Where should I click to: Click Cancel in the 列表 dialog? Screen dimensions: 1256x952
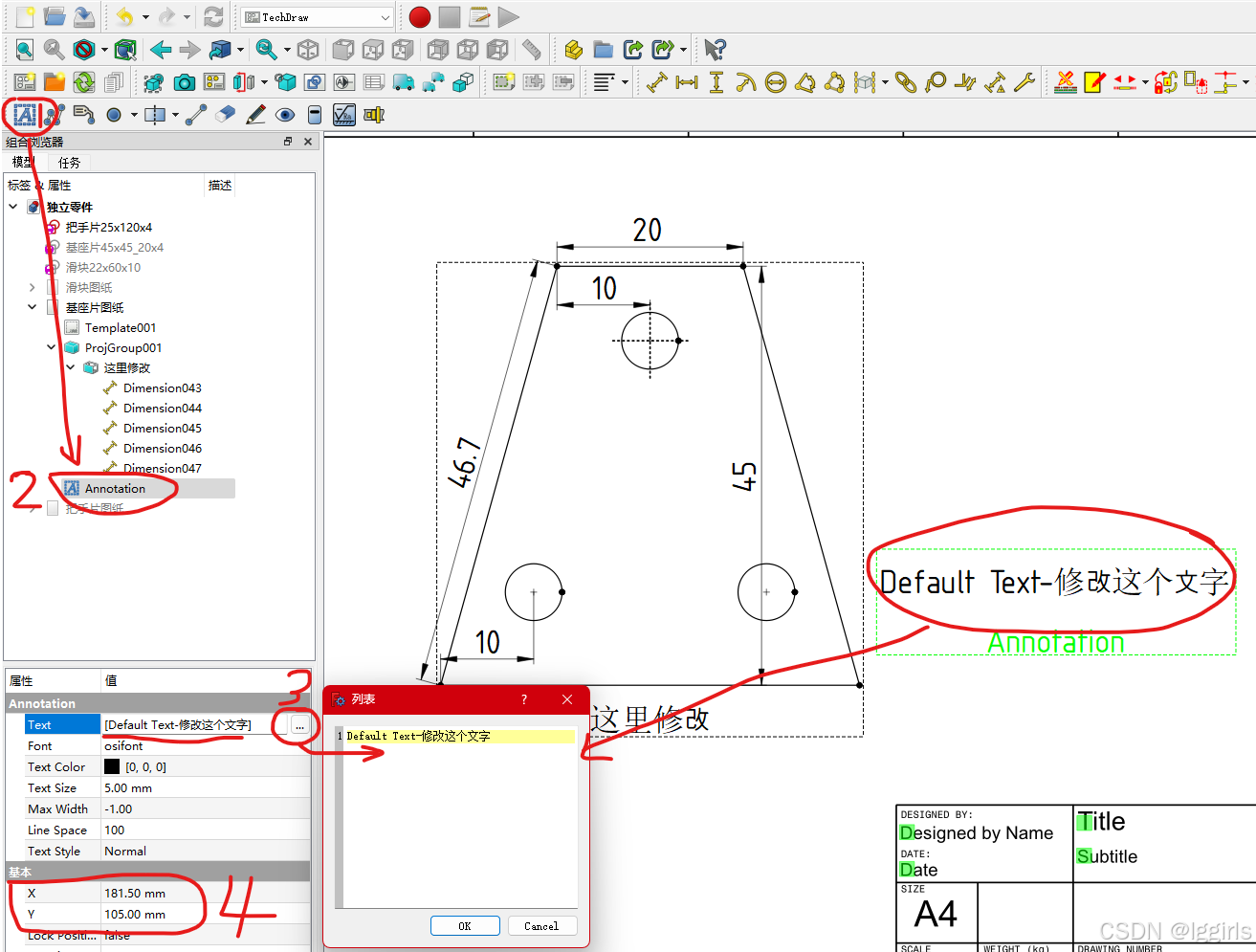coord(541,926)
